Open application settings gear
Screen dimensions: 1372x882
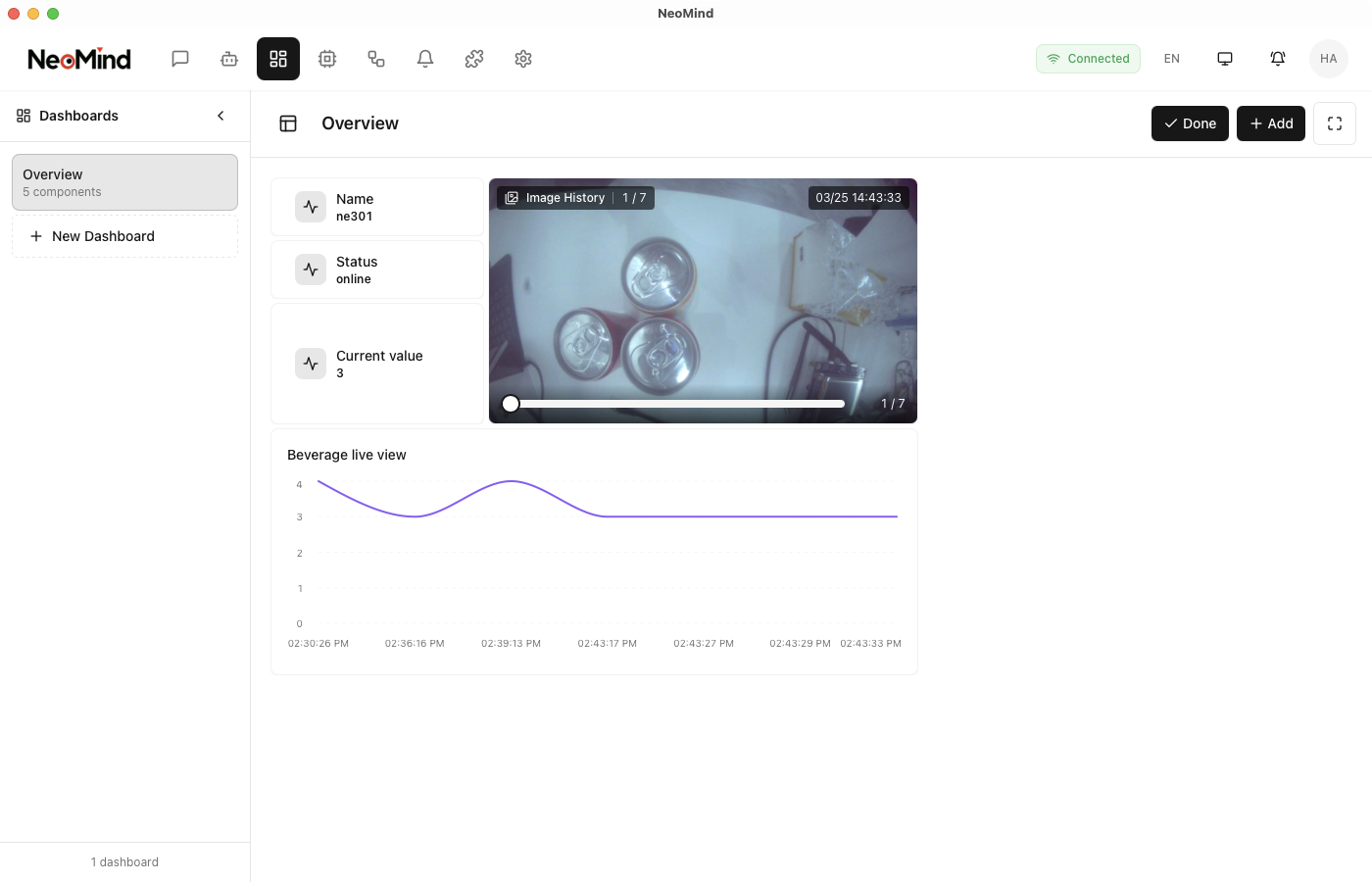tap(523, 59)
